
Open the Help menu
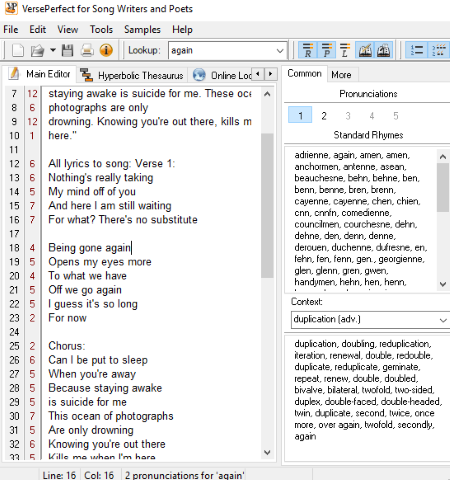coord(182,30)
